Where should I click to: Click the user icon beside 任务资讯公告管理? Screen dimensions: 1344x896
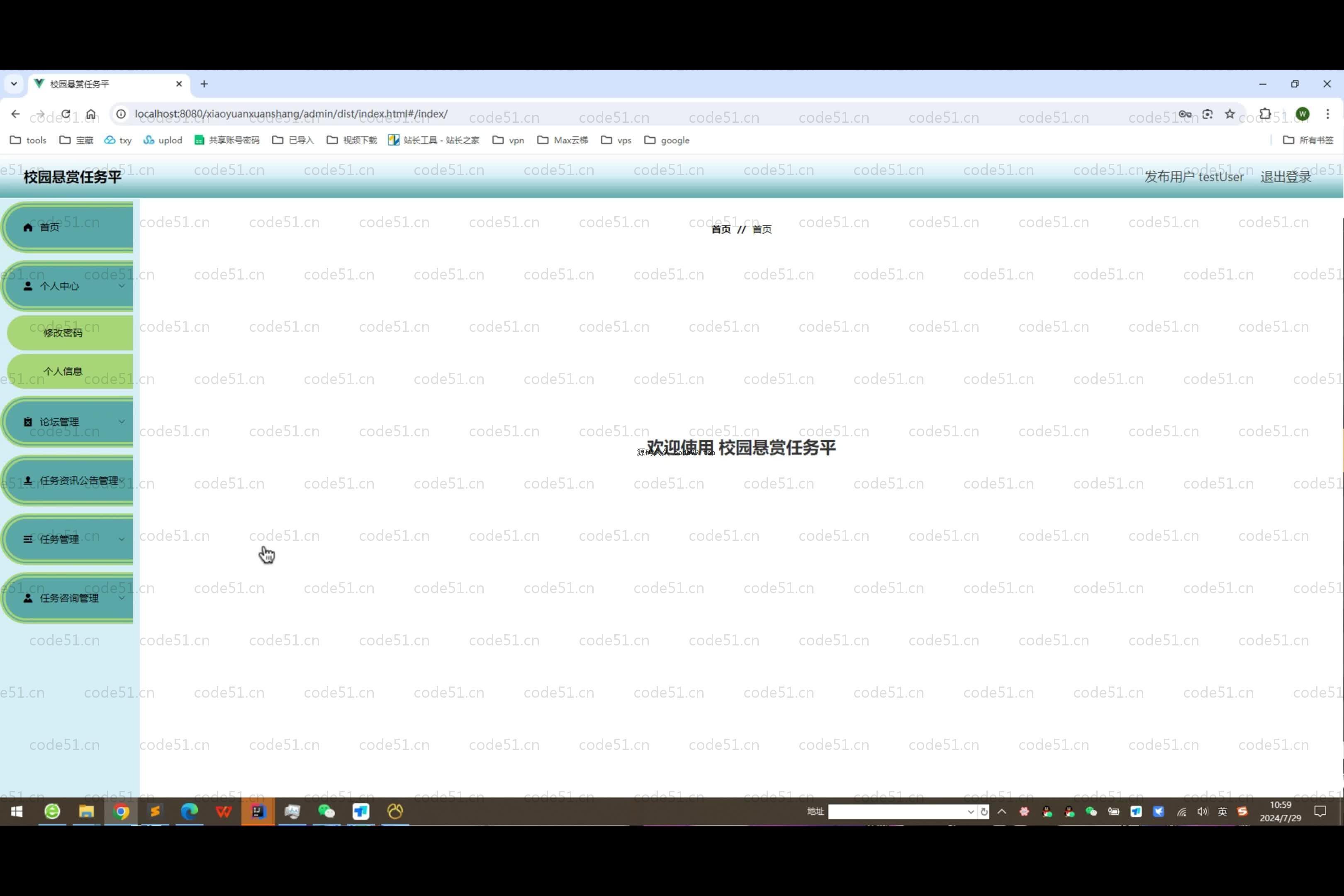(27, 481)
